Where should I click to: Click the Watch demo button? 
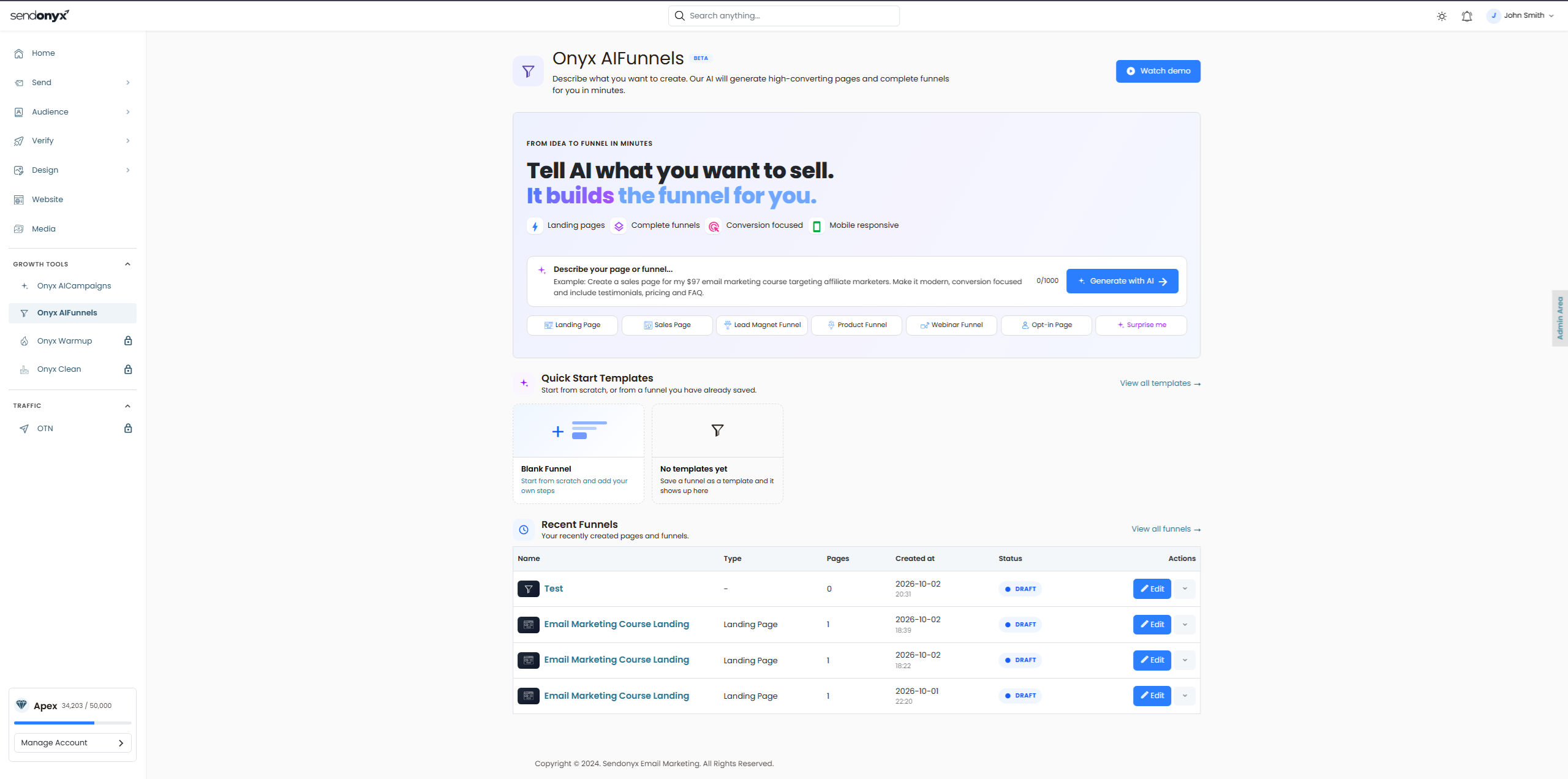[1158, 71]
